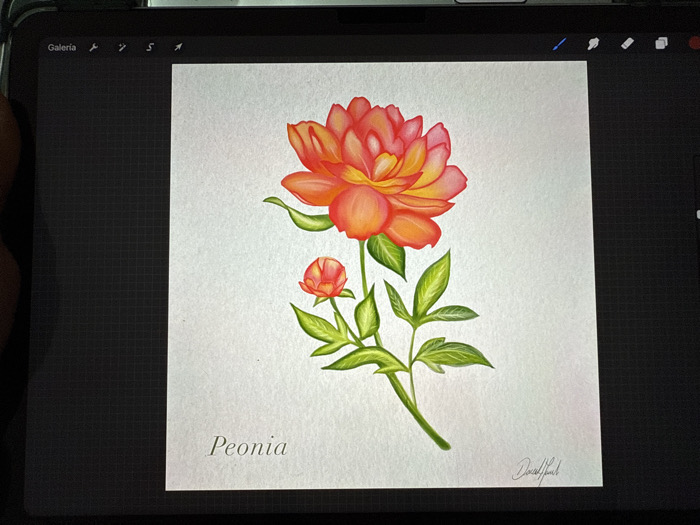Tap the small peony bud

click(324, 277)
